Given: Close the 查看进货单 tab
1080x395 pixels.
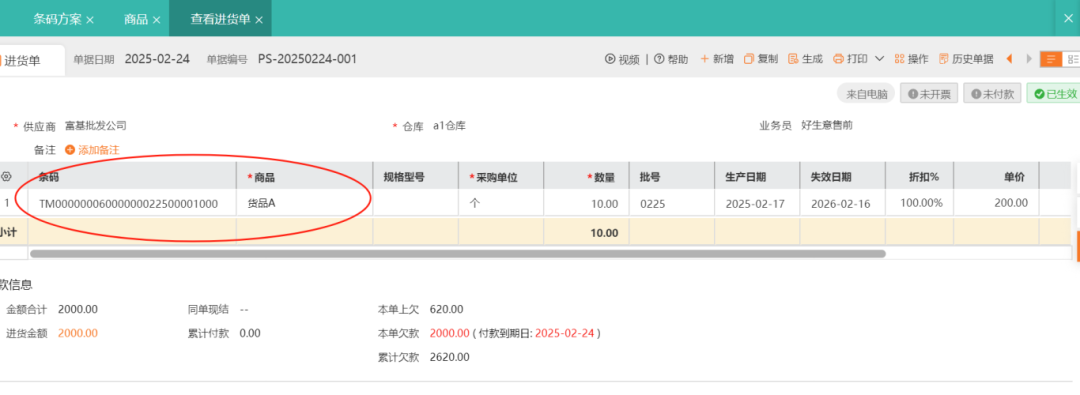Looking at the screenshot, I should click(x=259, y=20).
